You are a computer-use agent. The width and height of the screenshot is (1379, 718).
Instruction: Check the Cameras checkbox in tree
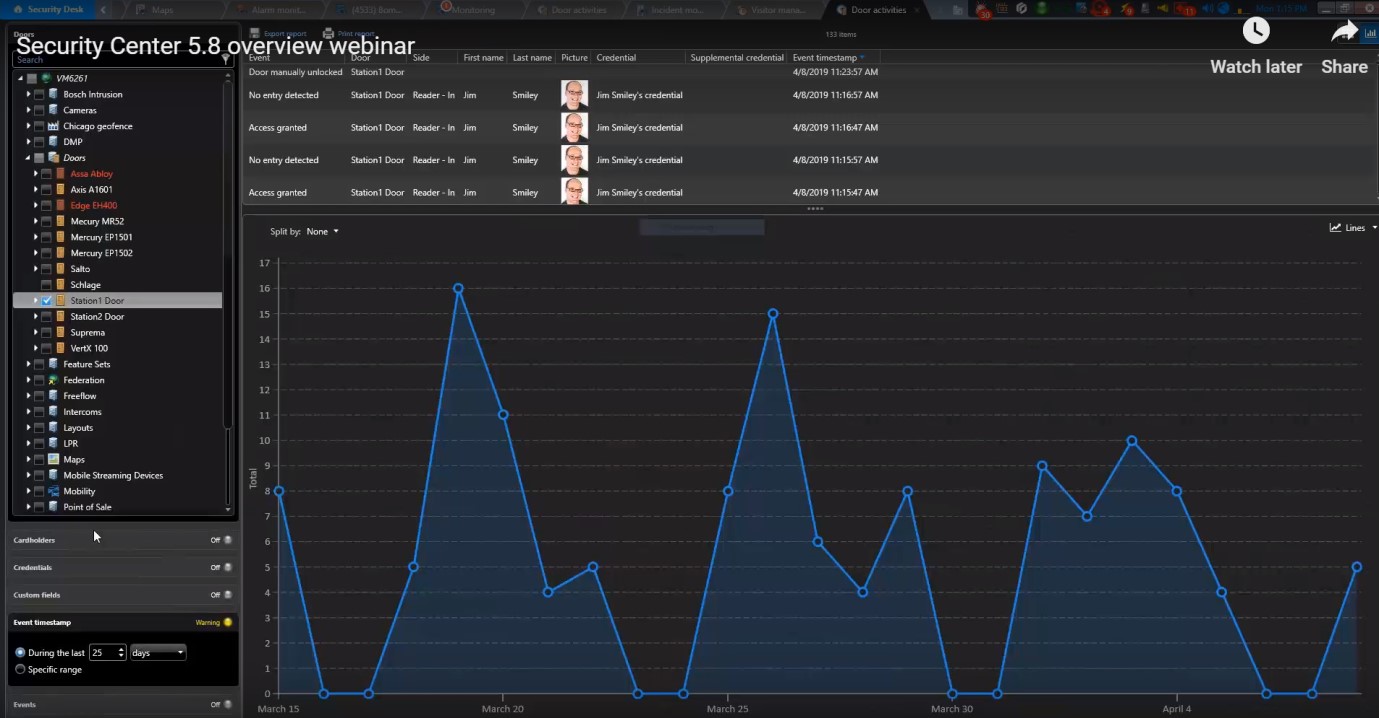click(39, 111)
